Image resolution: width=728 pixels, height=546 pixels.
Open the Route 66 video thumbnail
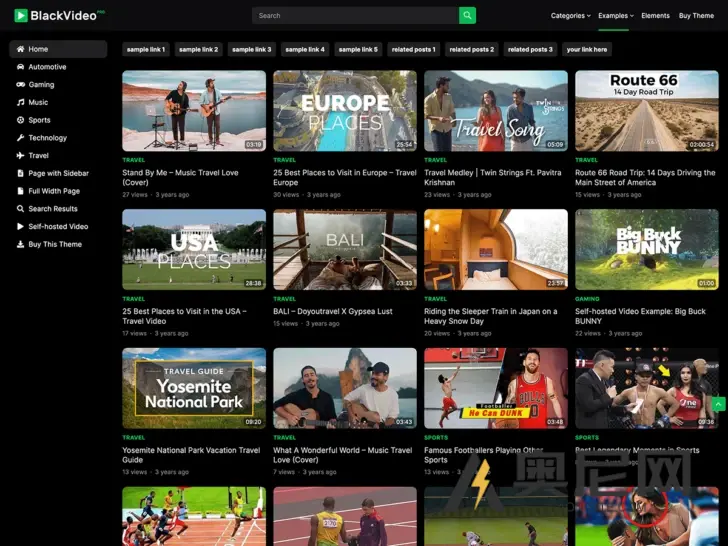pyautogui.click(x=647, y=110)
